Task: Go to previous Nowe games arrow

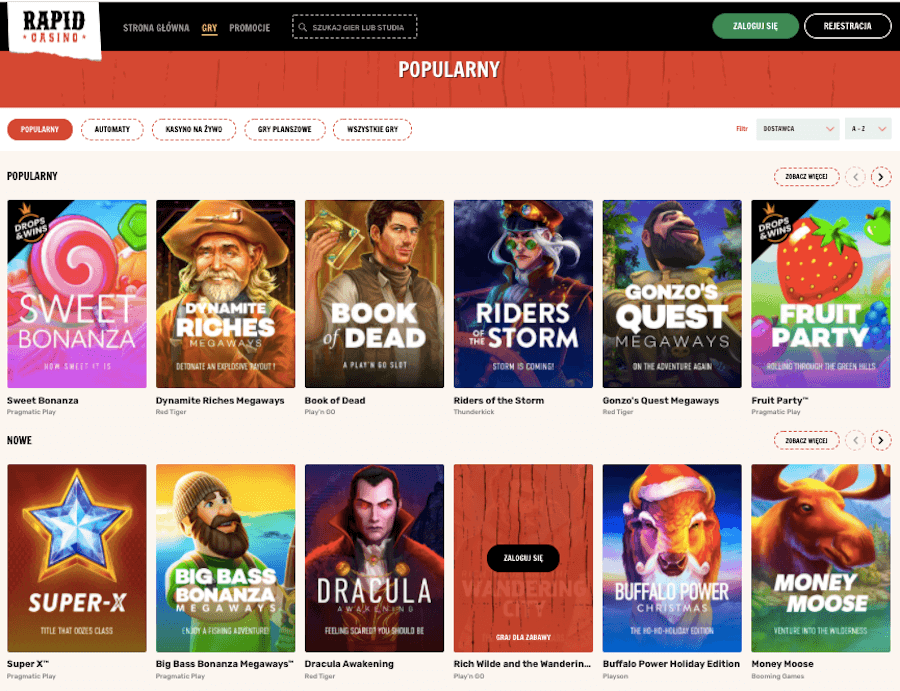Action: pos(855,441)
